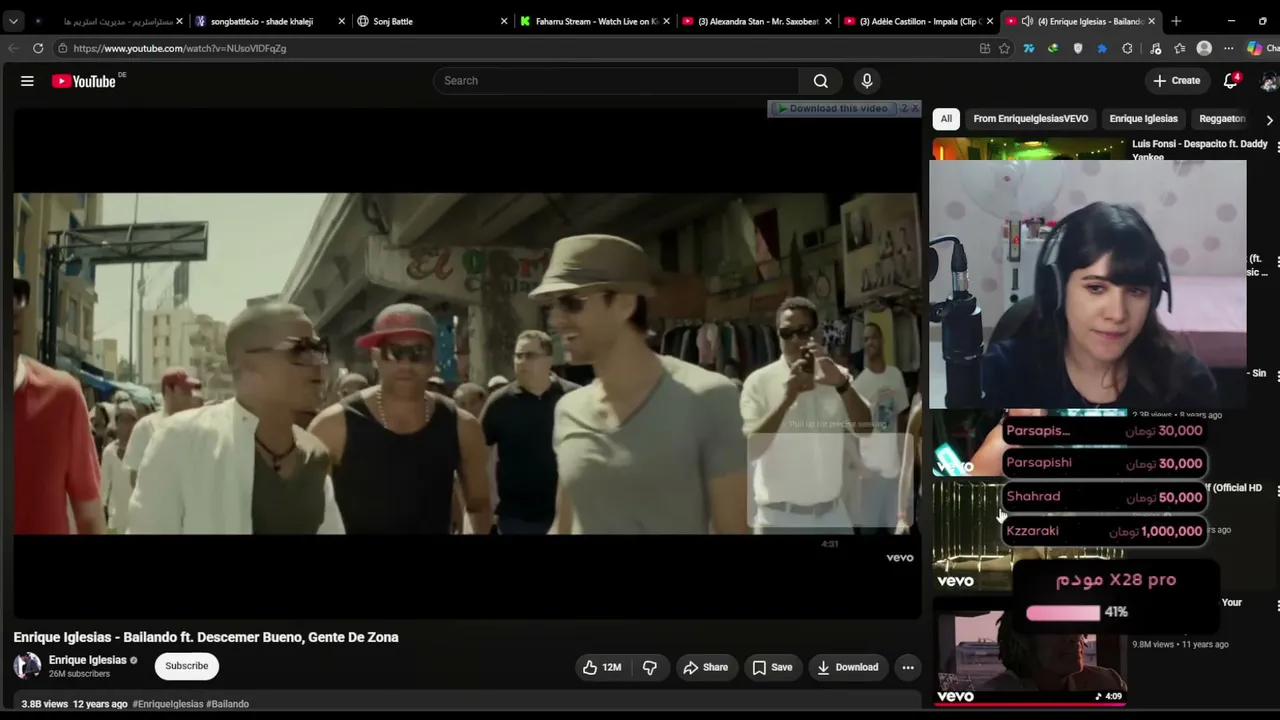Image resolution: width=1280 pixels, height=720 pixels.
Task: Subscribe to Enrique Iglesias channel
Action: click(x=187, y=666)
